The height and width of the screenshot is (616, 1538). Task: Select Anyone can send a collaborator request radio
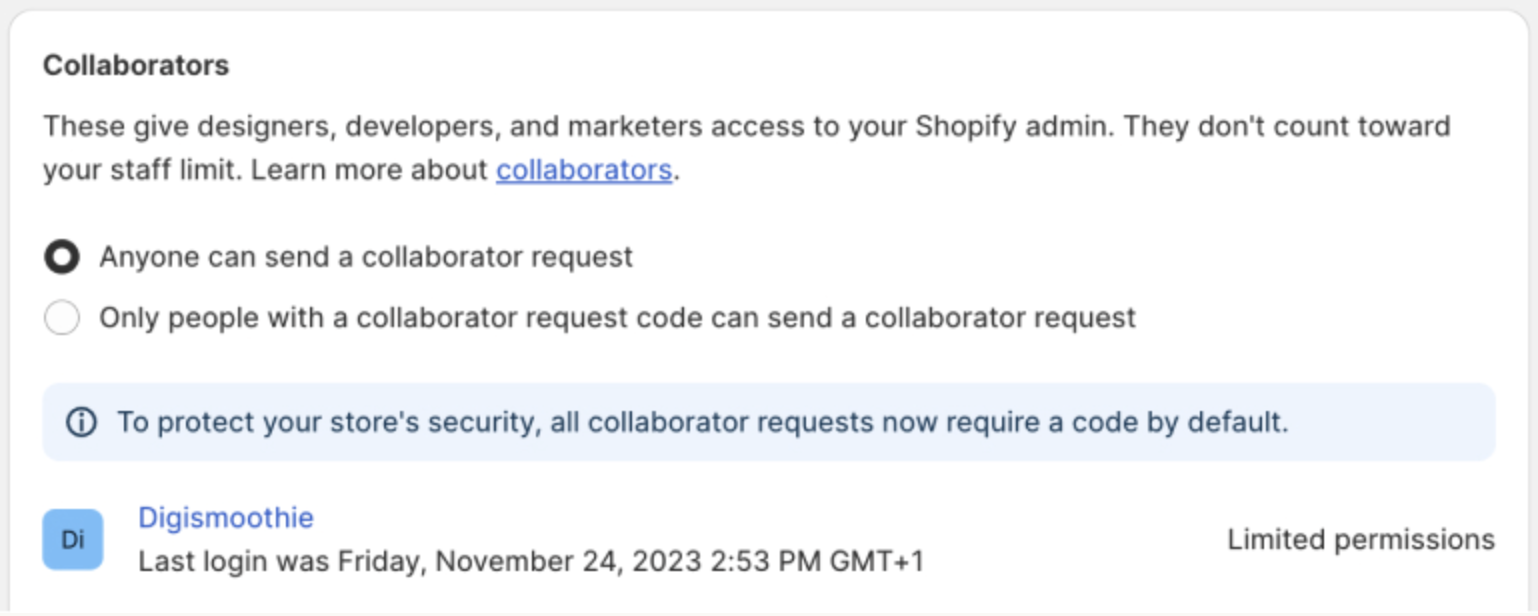click(x=62, y=258)
